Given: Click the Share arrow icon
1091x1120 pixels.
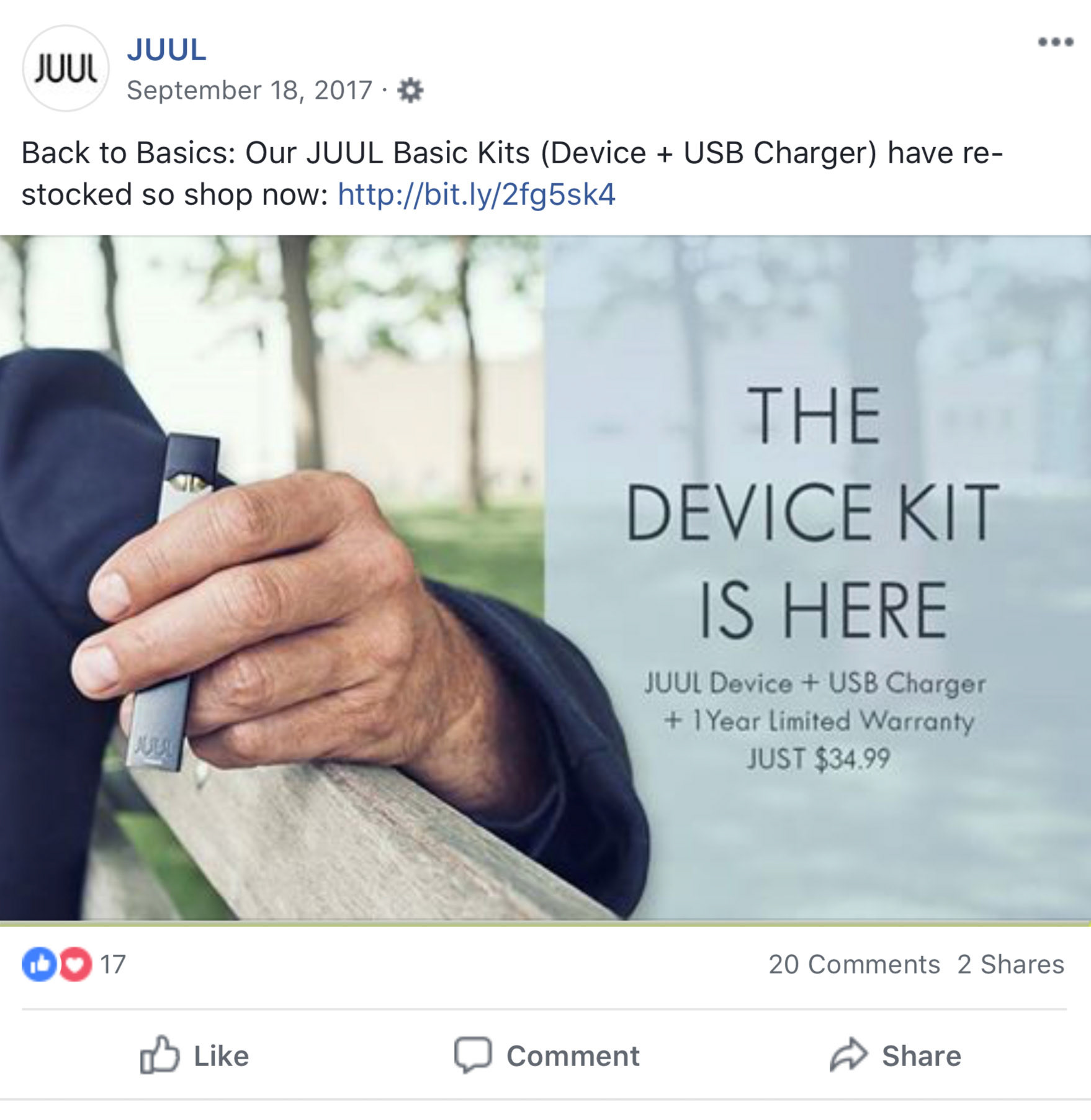Looking at the screenshot, I should 848,1055.
